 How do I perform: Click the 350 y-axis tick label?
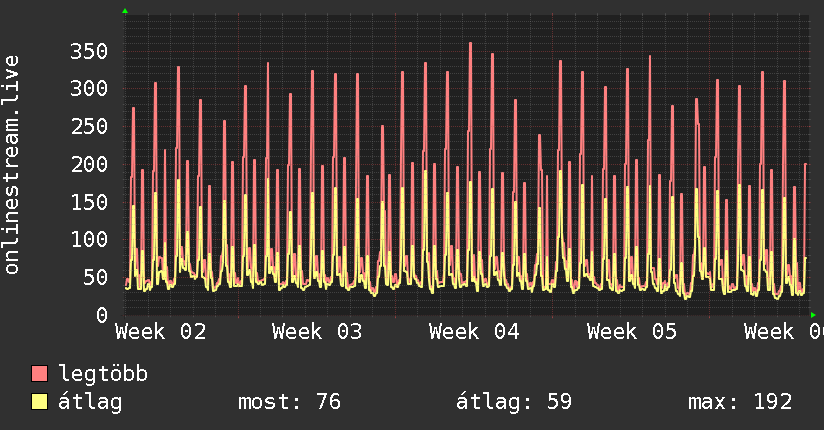(89, 51)
